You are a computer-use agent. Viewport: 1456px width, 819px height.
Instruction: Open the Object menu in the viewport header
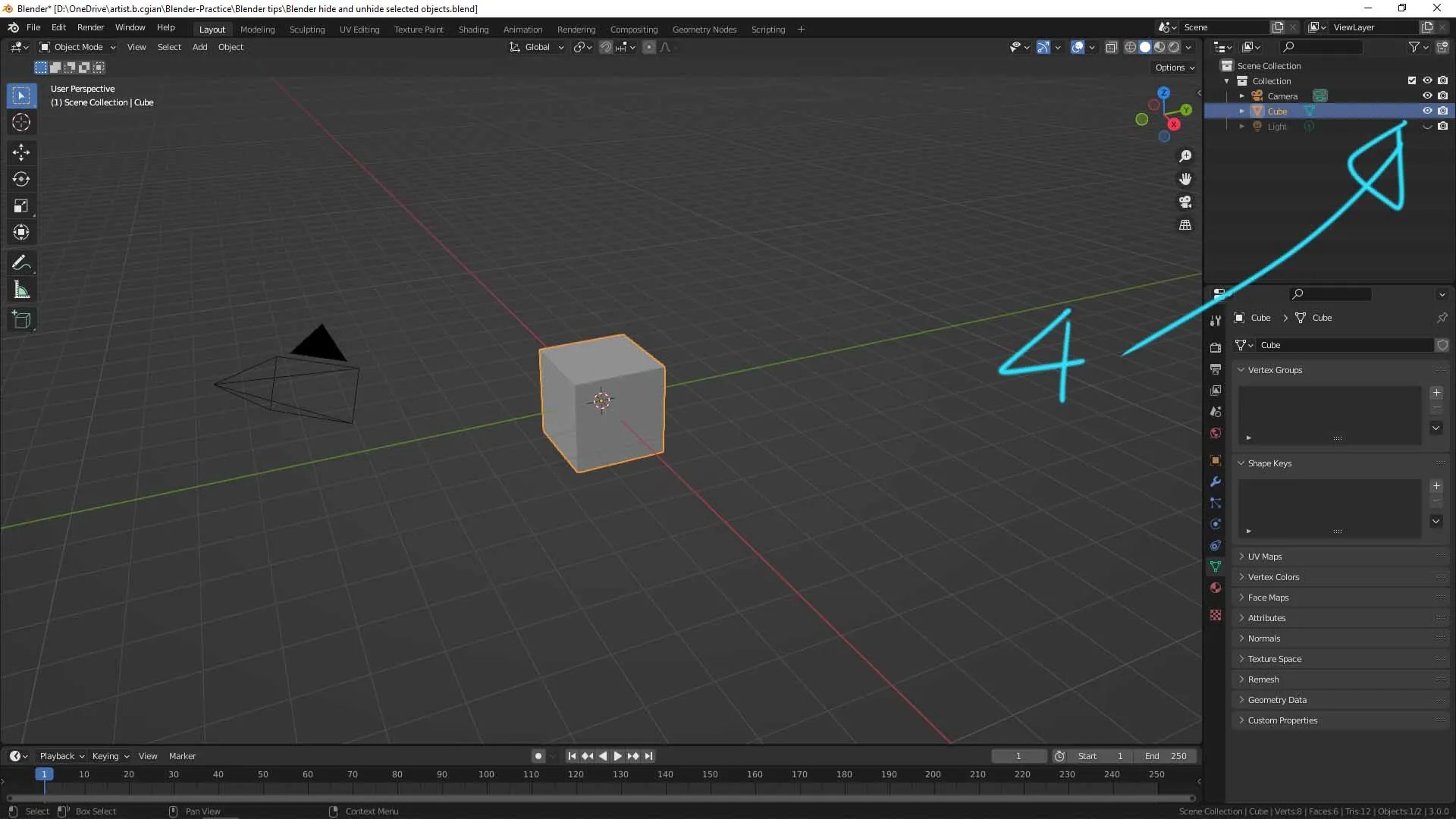click(x=231, y=46)
